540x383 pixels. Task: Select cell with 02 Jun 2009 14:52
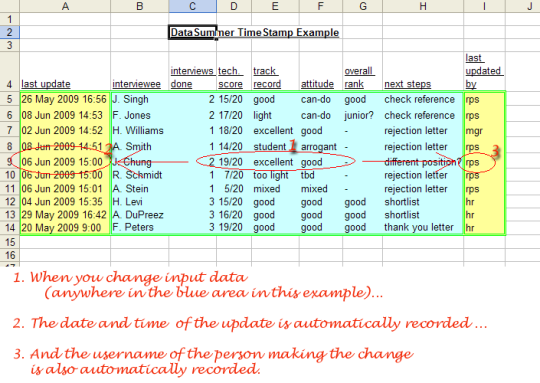(x=65, y=131)
